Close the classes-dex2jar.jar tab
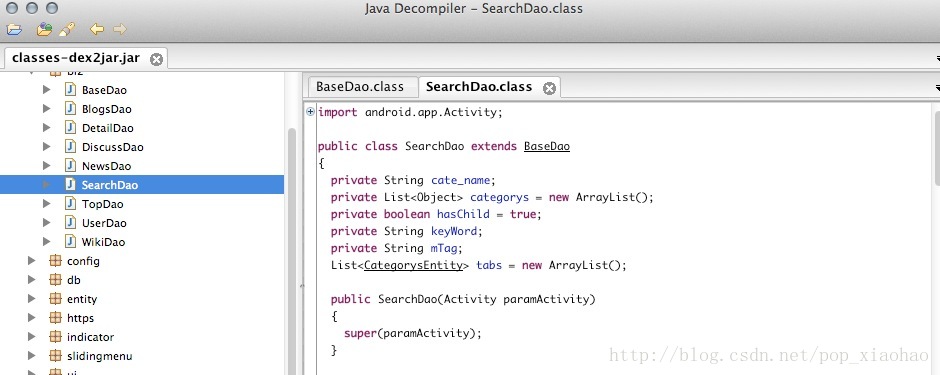 point(156,59)
